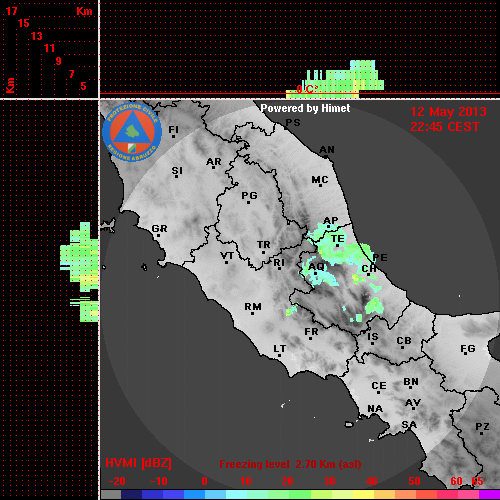Click the CE city marker
This screenshot has width=500, height=500.
[378, 392]
